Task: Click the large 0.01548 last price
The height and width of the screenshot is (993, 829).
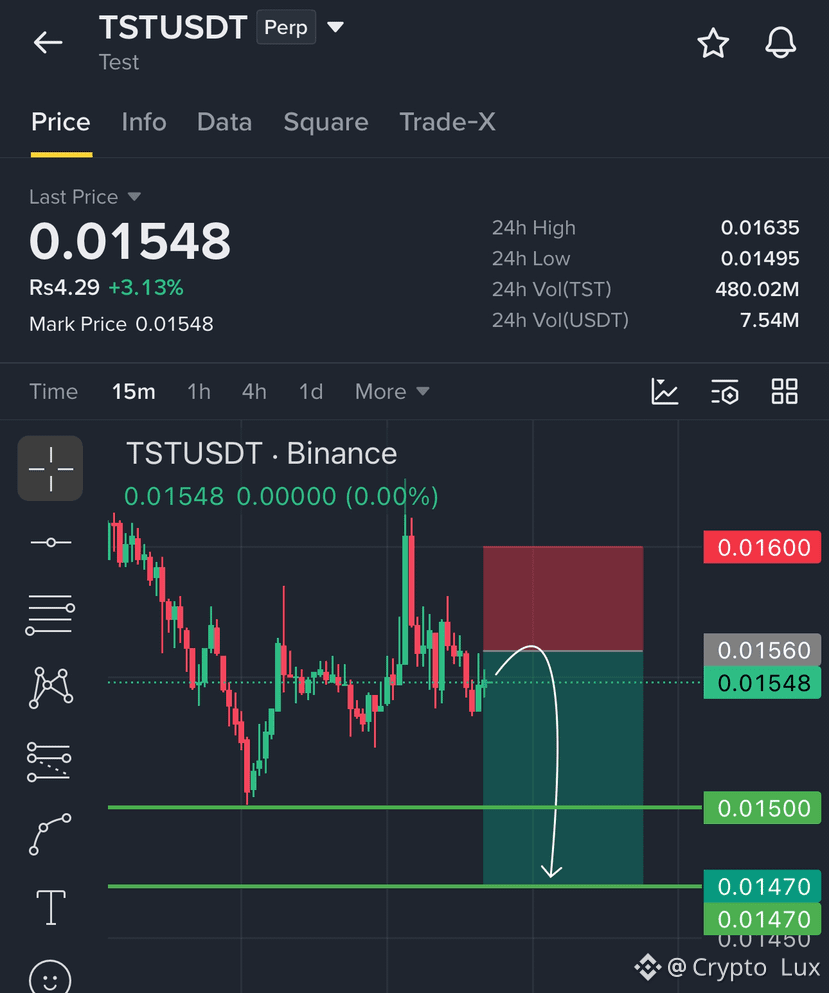Action: [130, 241]
